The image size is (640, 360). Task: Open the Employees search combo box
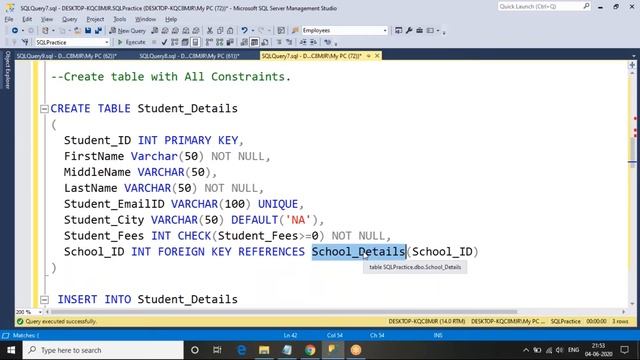pyautogui.click(x=344, y=31)
